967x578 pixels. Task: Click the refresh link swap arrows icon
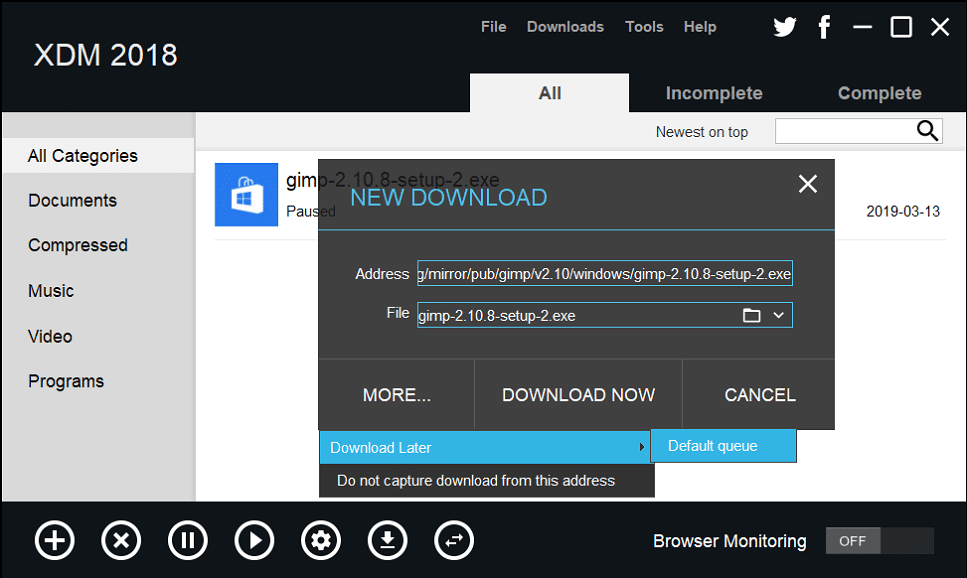pyautogui.click(x=454, y=540)
